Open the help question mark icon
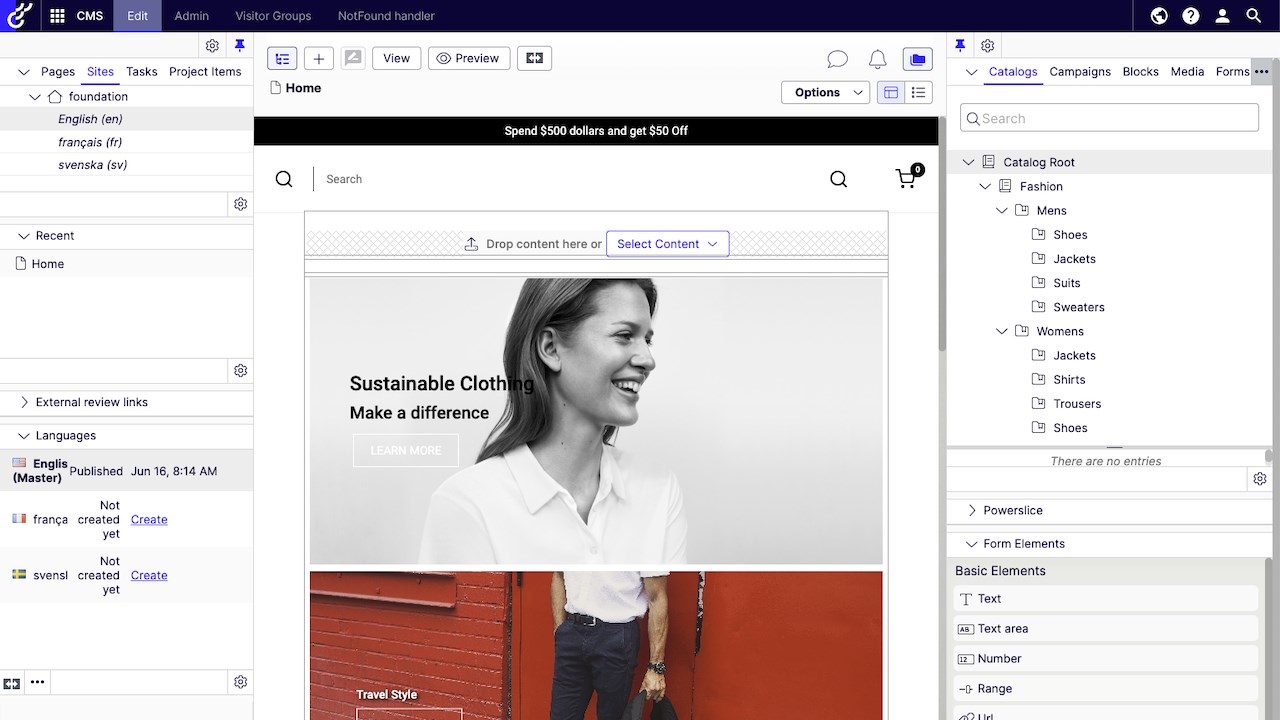The image size is (1280, 720). pyautogui.click(x=1190, y=16)
